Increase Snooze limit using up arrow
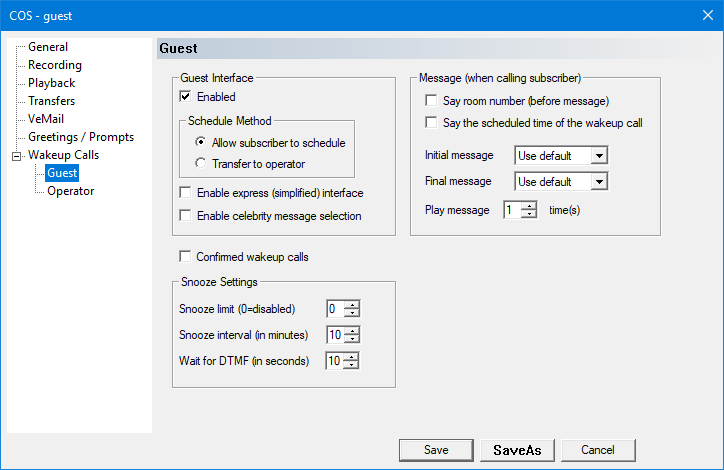The image size is (724, 470). point(351,304)
